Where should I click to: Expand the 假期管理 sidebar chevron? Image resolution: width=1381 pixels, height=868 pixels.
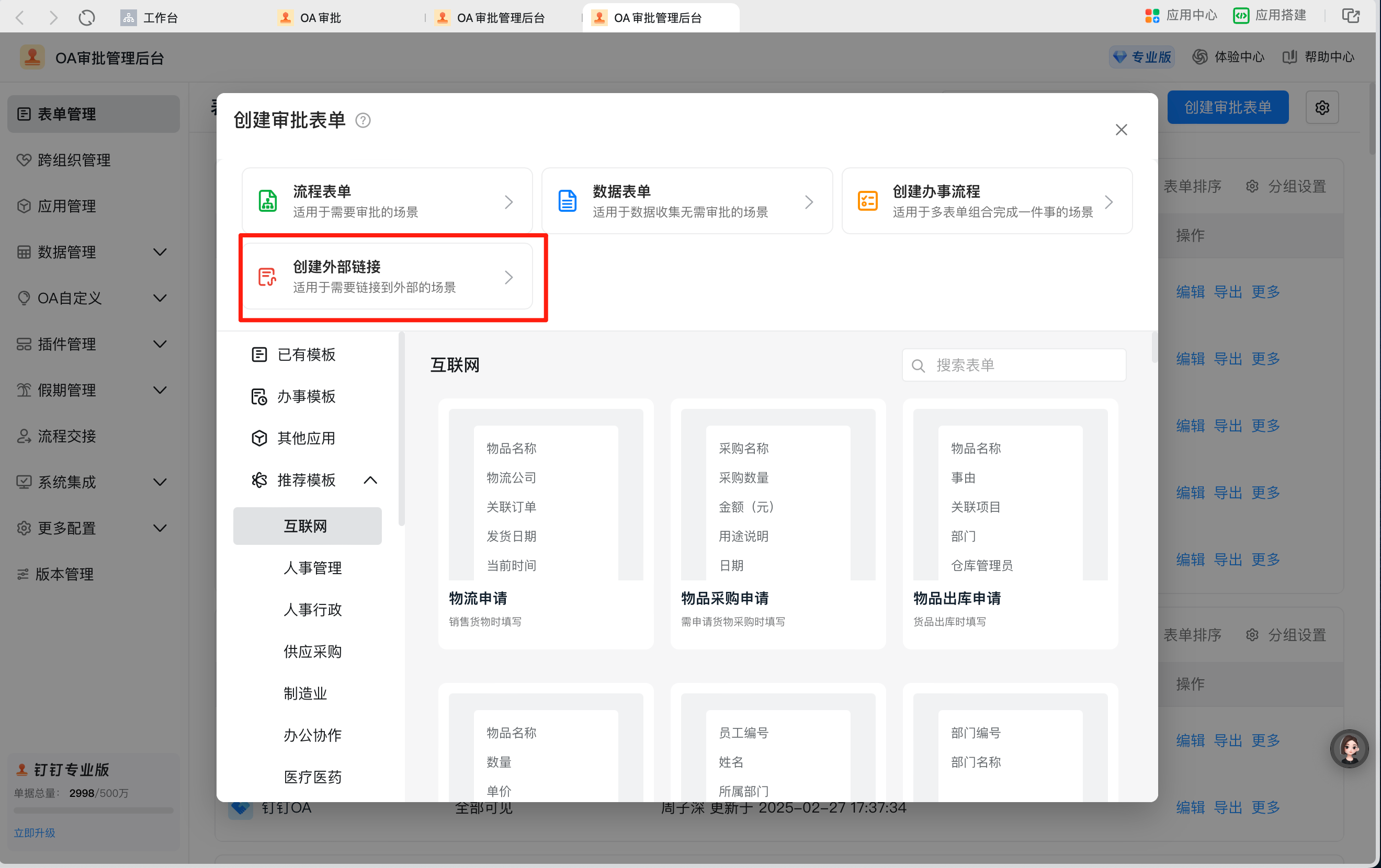[161, 390]
